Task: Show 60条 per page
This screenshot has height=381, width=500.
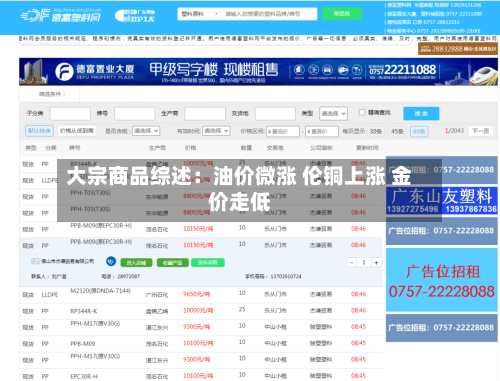Action: (x=419, y=131)
